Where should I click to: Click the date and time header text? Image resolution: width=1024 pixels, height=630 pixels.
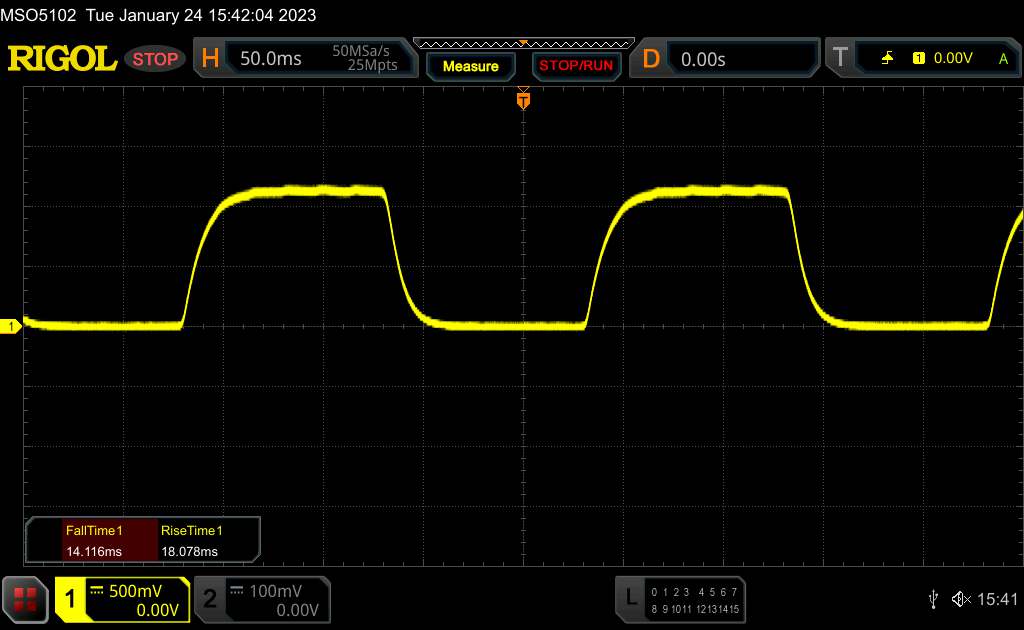coord(200,15)
